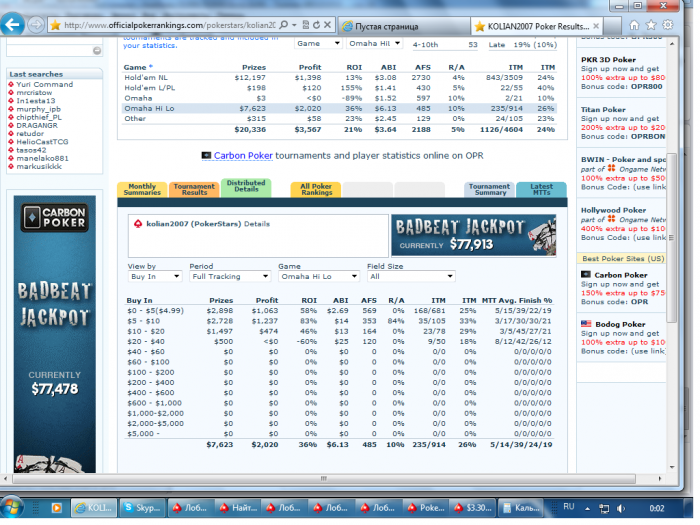700x525 pixels.
Task: Click the page horizontal scrollbar thumb
Action: [x=324, y=479]
